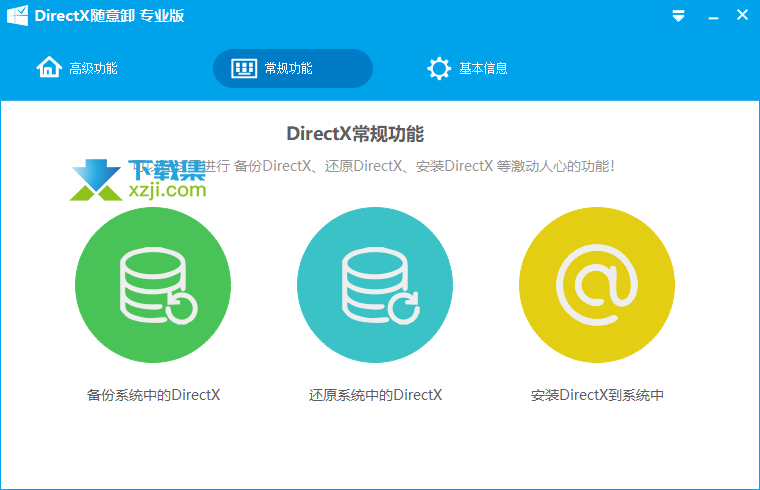Screen dimensions: 760x490
Task: Click the home icon beside 高级功能
Action: click(49, 67)
